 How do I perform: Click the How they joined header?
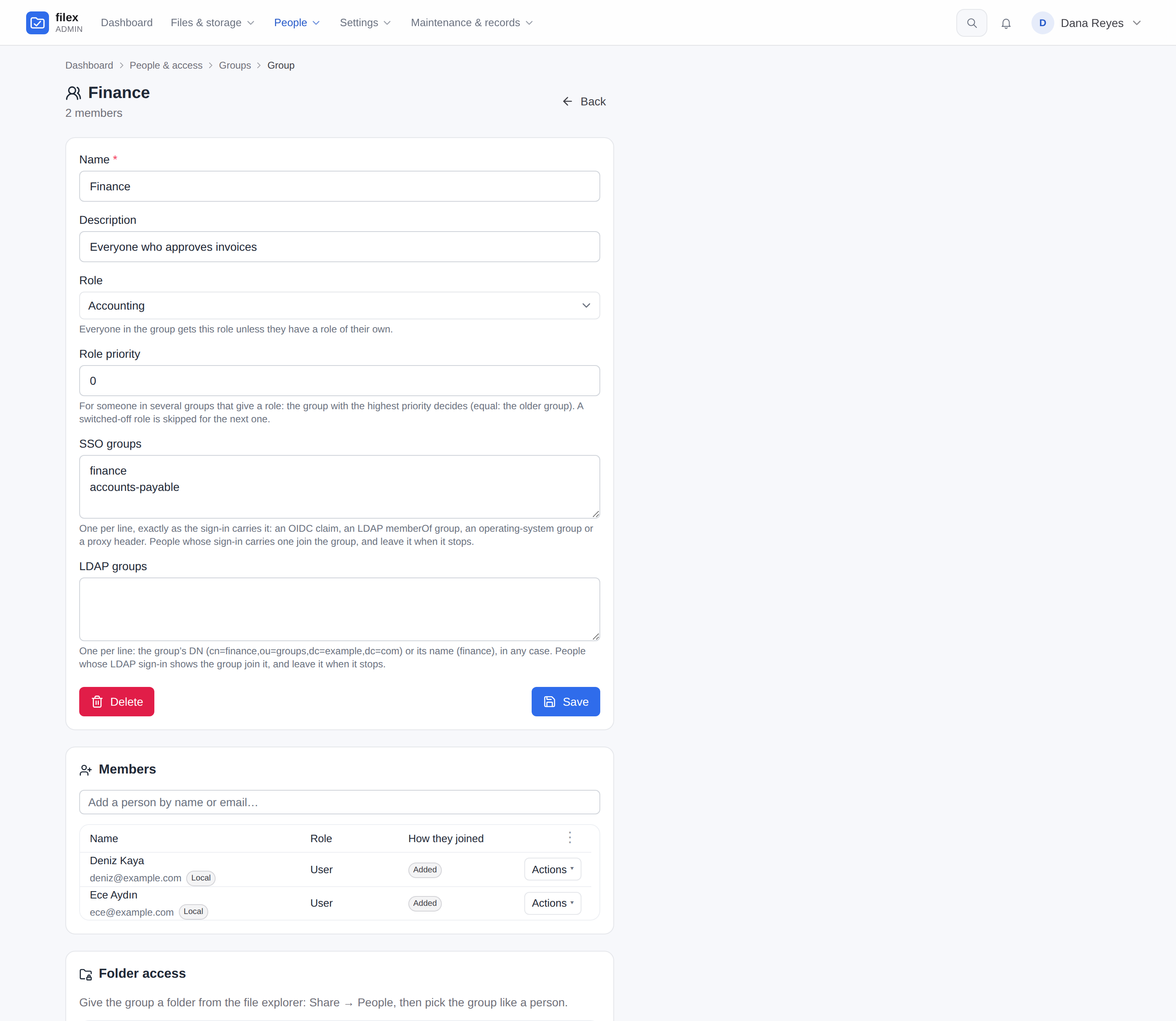tap(446, 839)
